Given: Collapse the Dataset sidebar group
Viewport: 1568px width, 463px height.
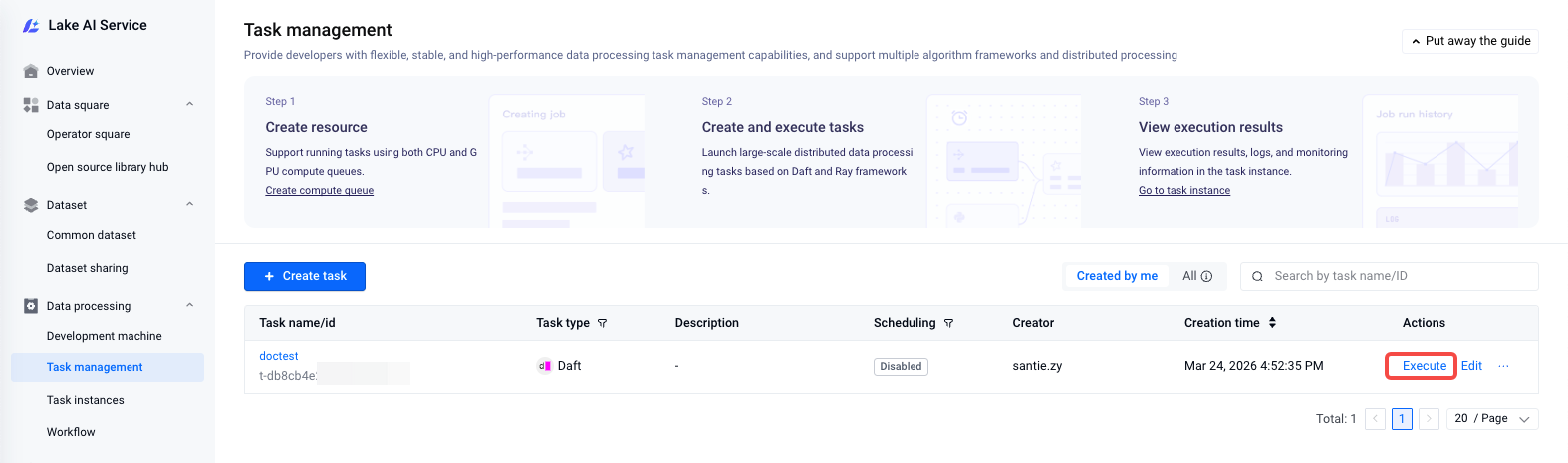Looking at the screenshot, I should pyautogui.click(x=189, y=204).
